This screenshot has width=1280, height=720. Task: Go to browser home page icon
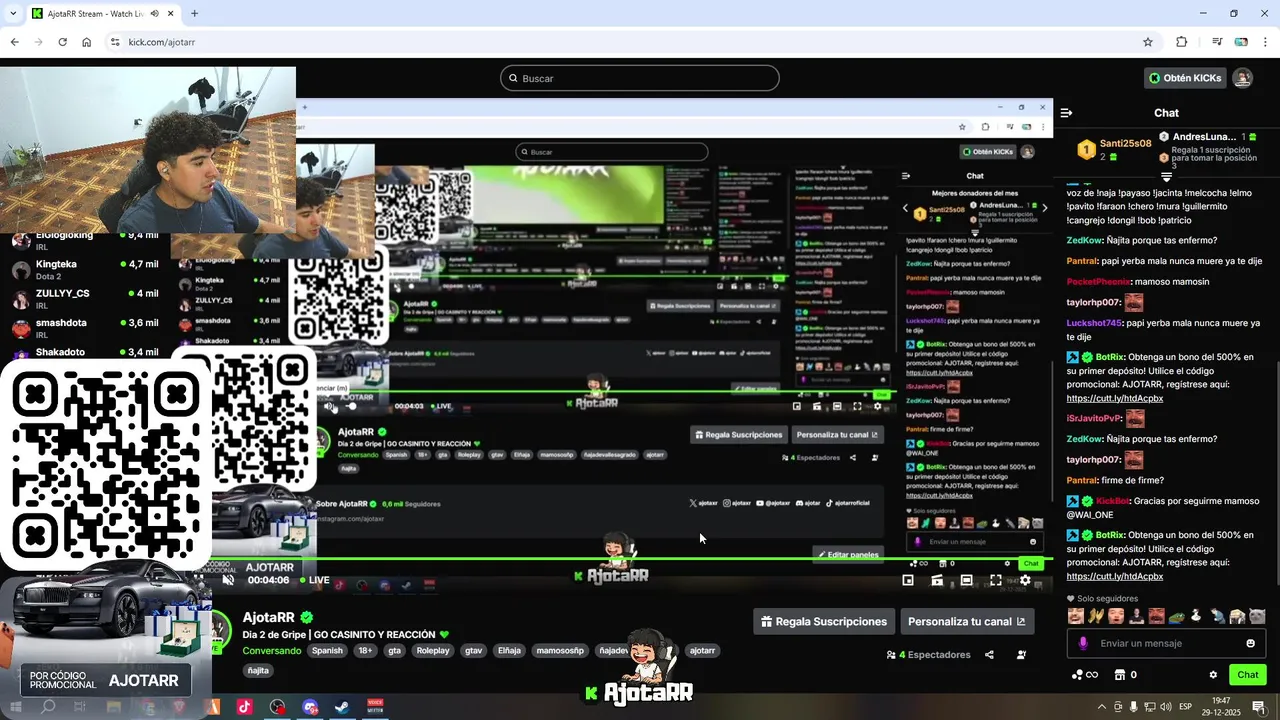[x=87, y=42]
